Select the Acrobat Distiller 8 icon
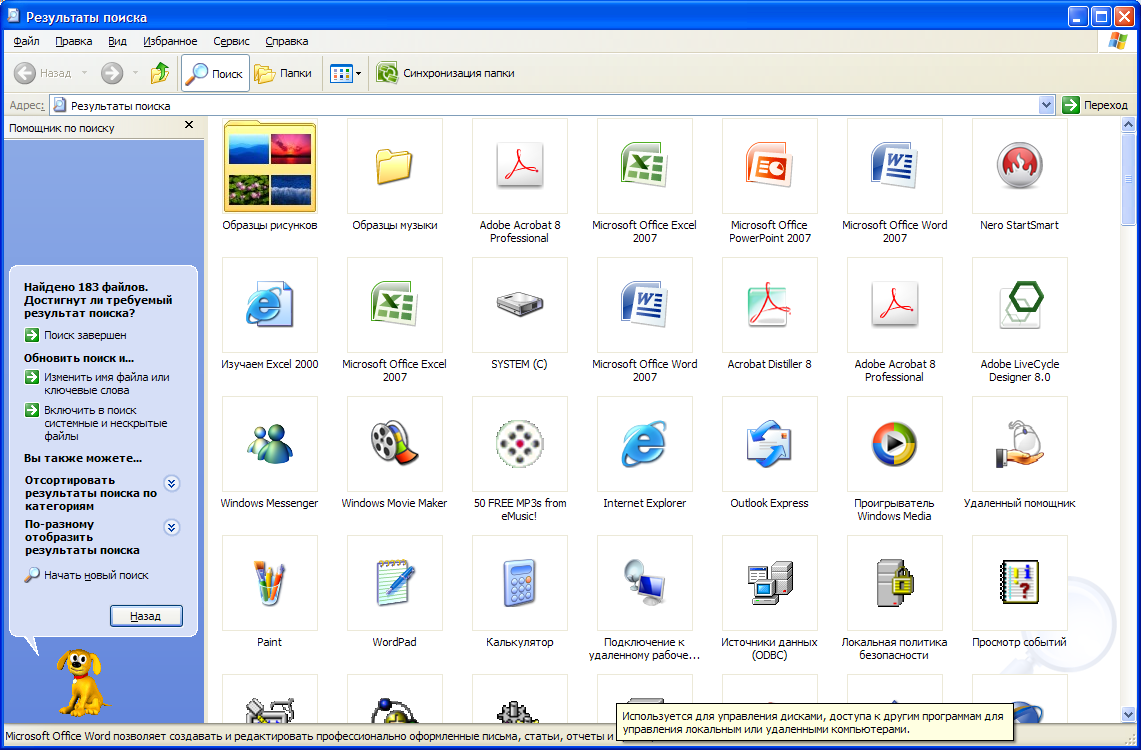The image size is (1141, 750). coord(770,305)
